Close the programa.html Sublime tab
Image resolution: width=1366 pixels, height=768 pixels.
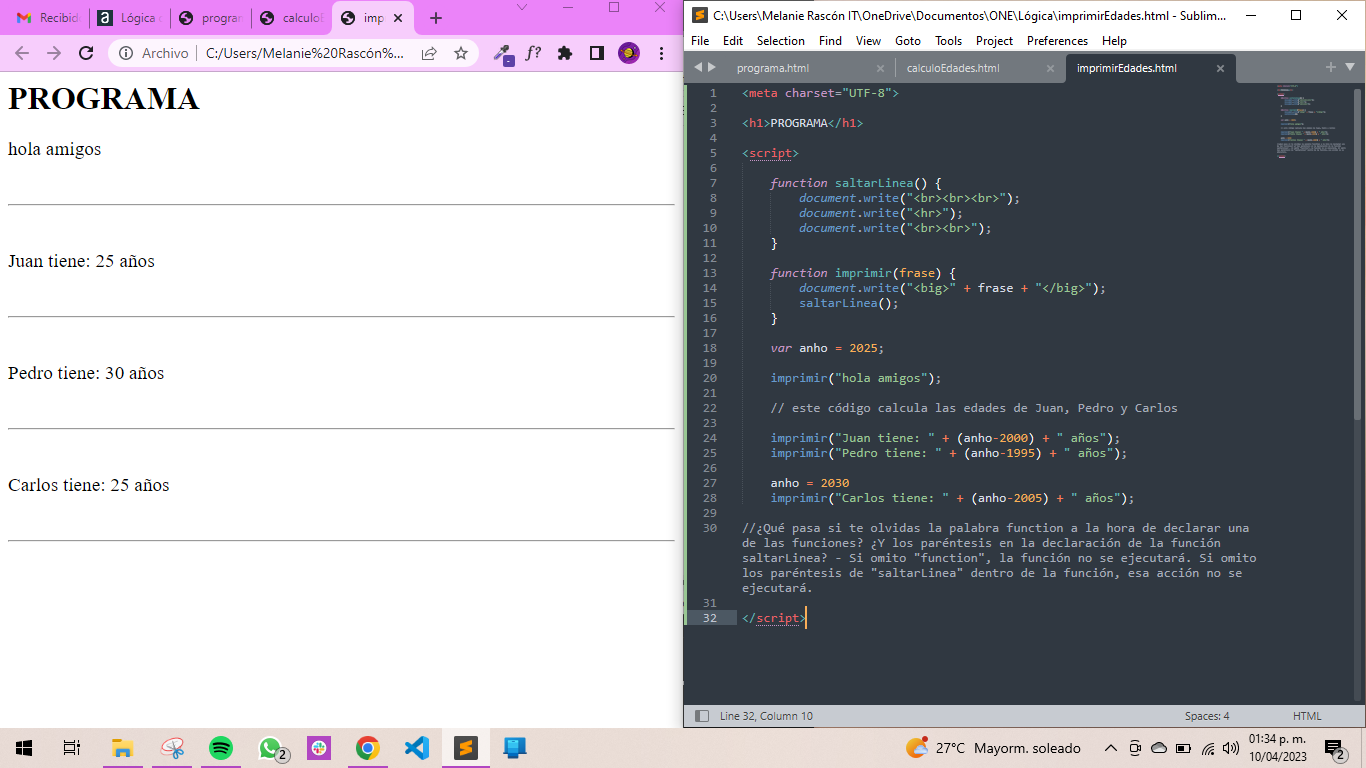880,68
